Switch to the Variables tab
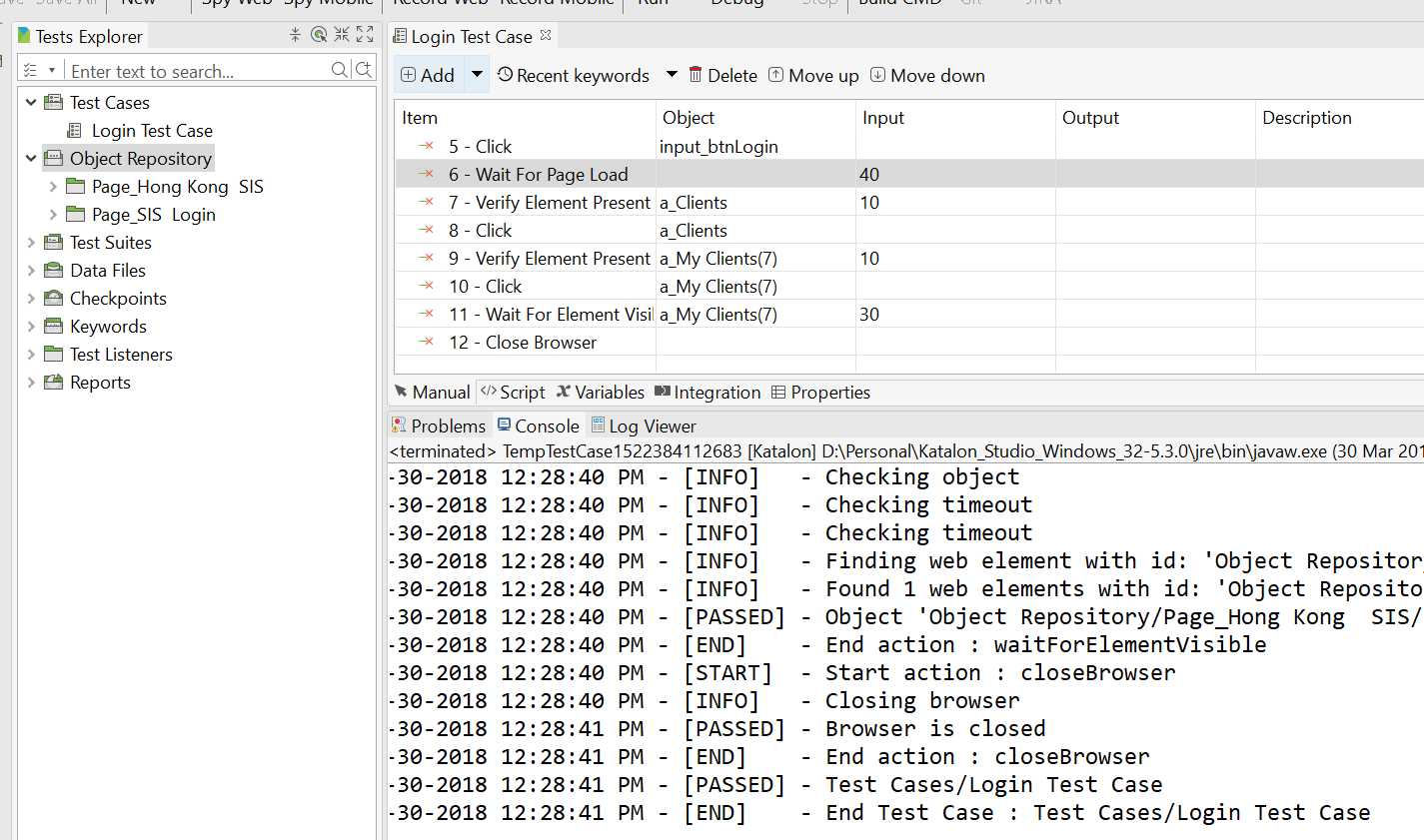 click(x=600, y=392)
